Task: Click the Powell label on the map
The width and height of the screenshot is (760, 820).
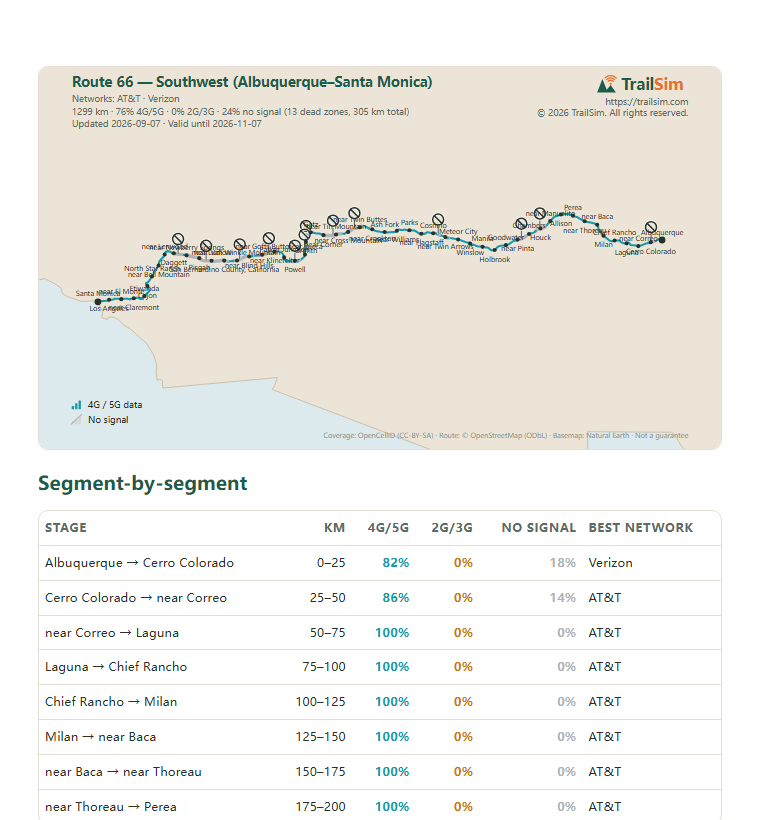Action: click(x=295, y=269)
